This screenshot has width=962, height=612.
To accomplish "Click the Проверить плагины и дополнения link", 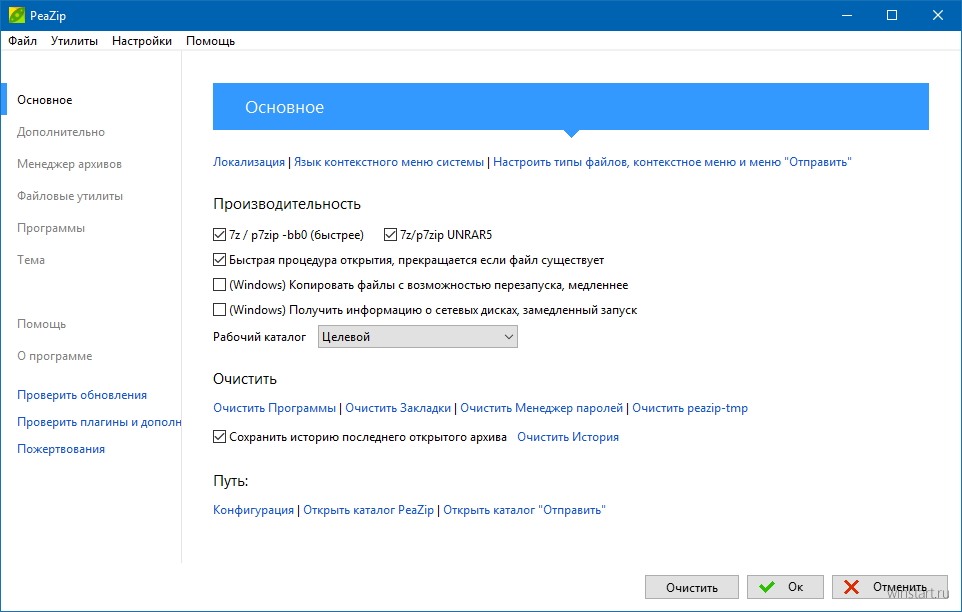I will [x=99, y=422].
